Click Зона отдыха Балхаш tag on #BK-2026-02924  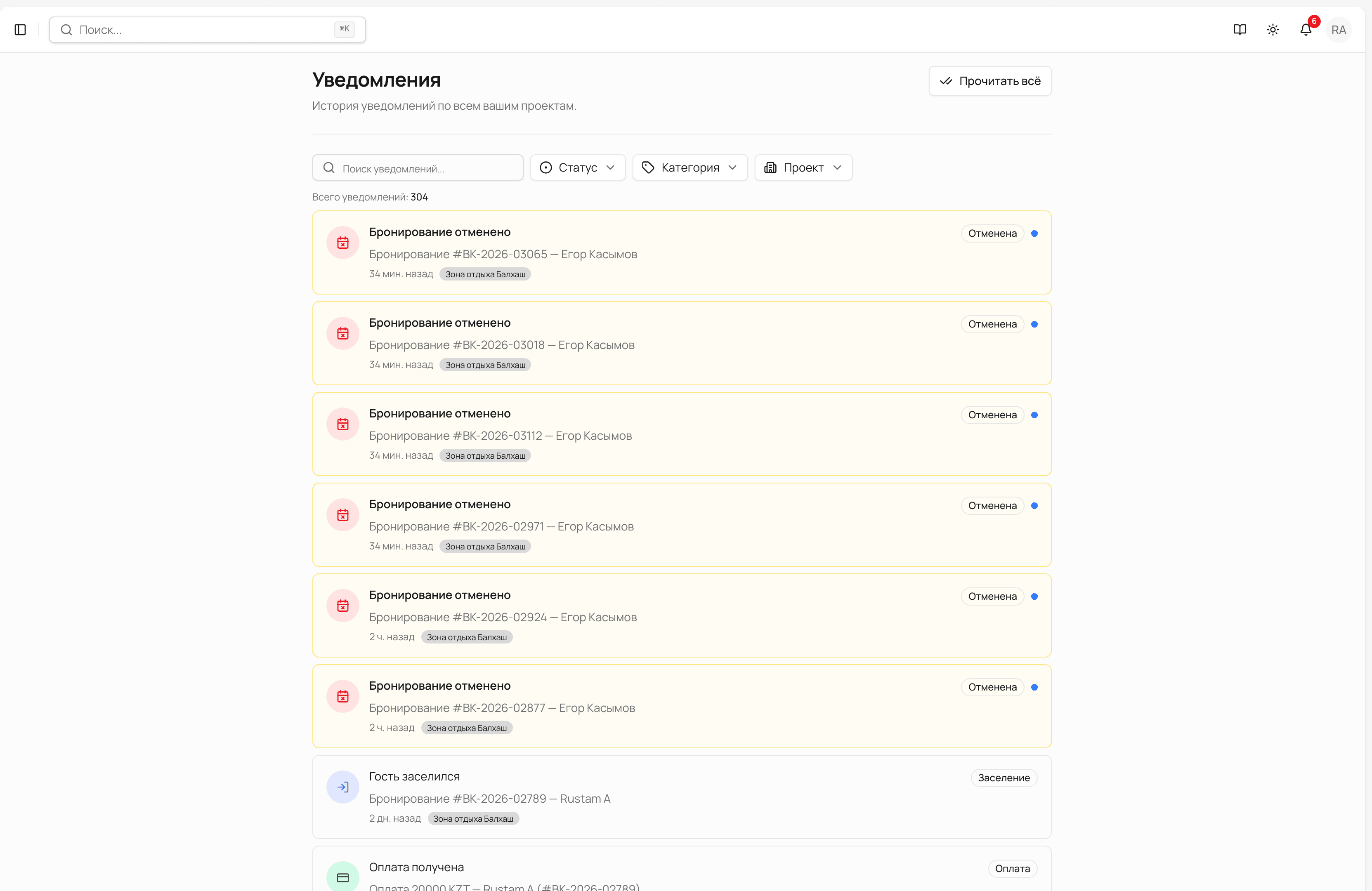click(467, 637)
